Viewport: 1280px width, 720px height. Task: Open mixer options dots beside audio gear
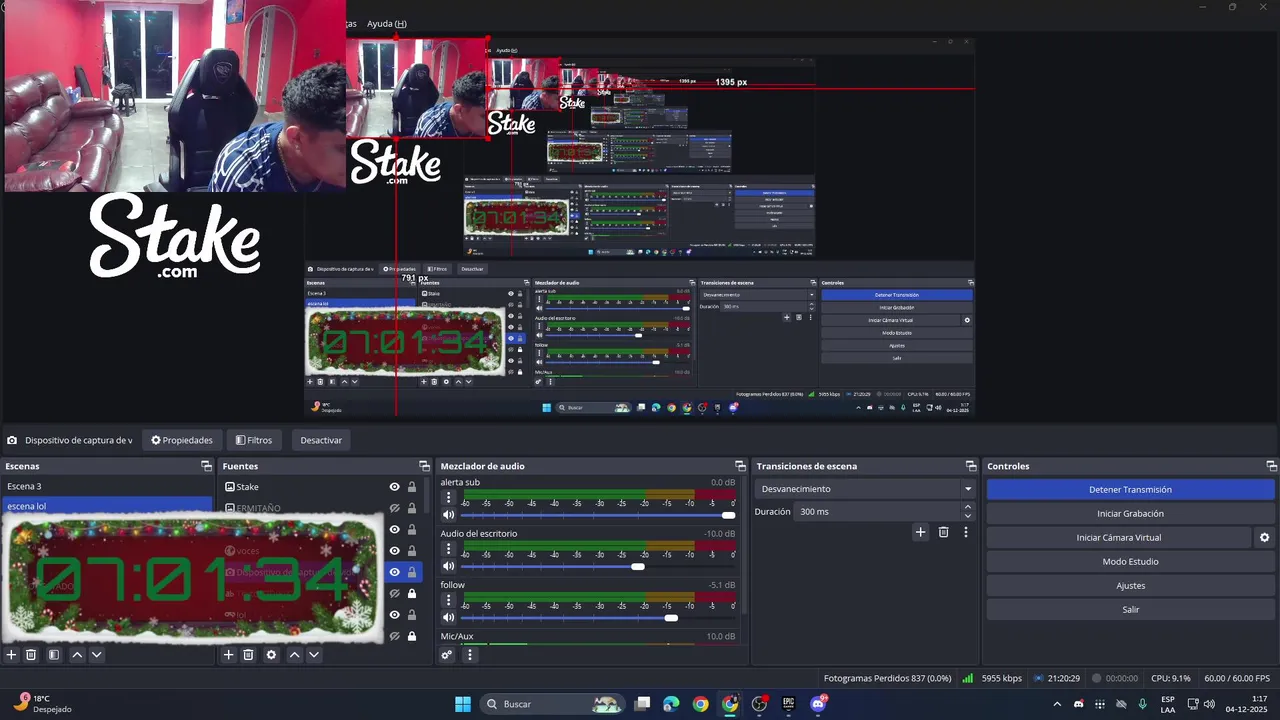469,655
